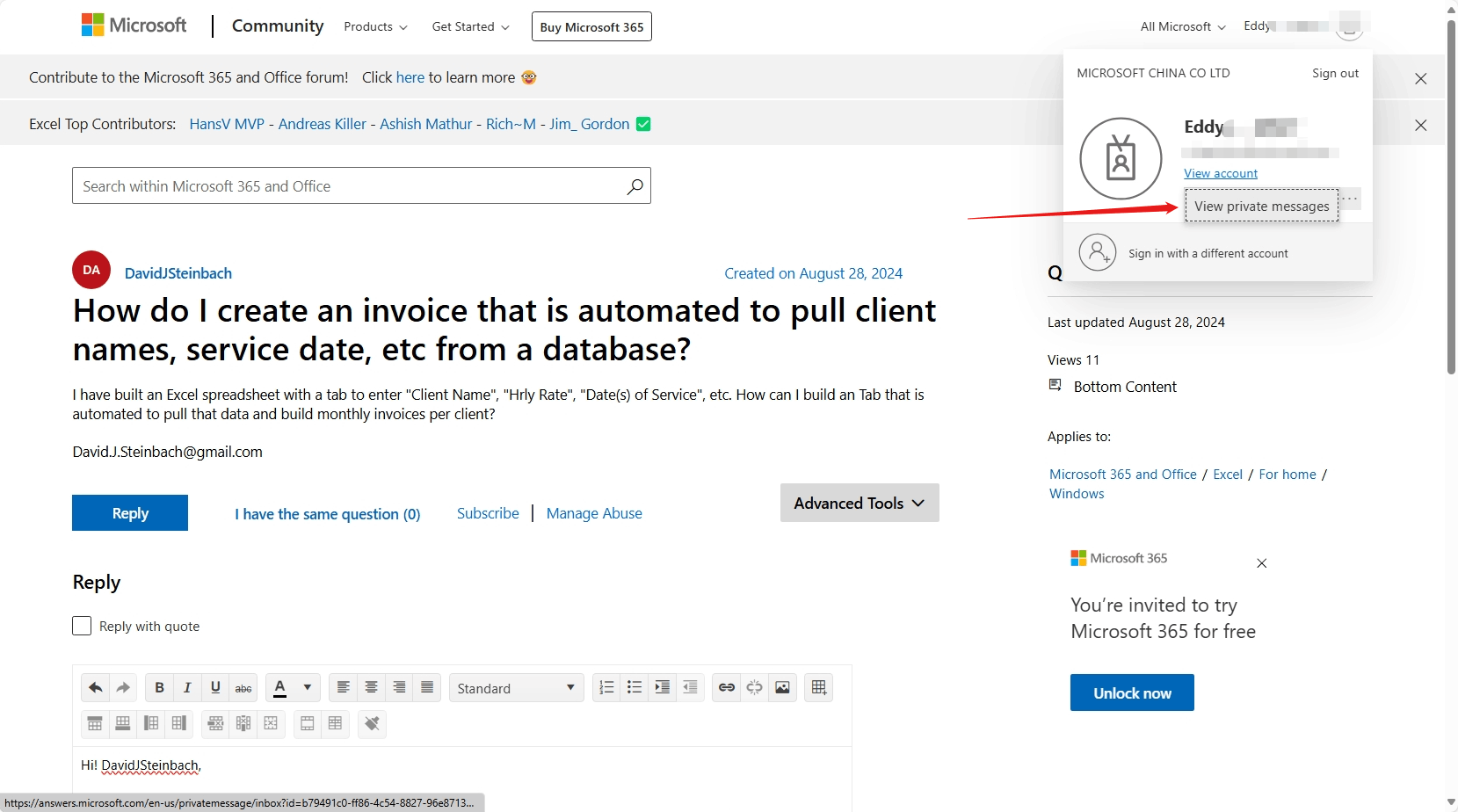Align text right in the editor

tap(400, 687)
